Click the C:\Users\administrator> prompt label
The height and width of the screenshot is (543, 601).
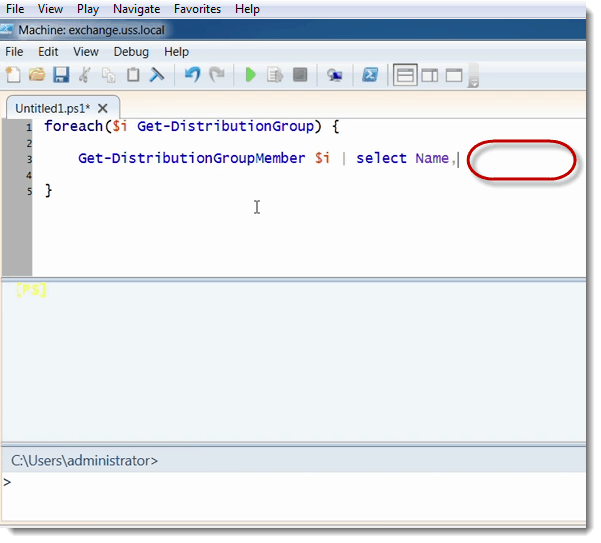tap(84, 461)
